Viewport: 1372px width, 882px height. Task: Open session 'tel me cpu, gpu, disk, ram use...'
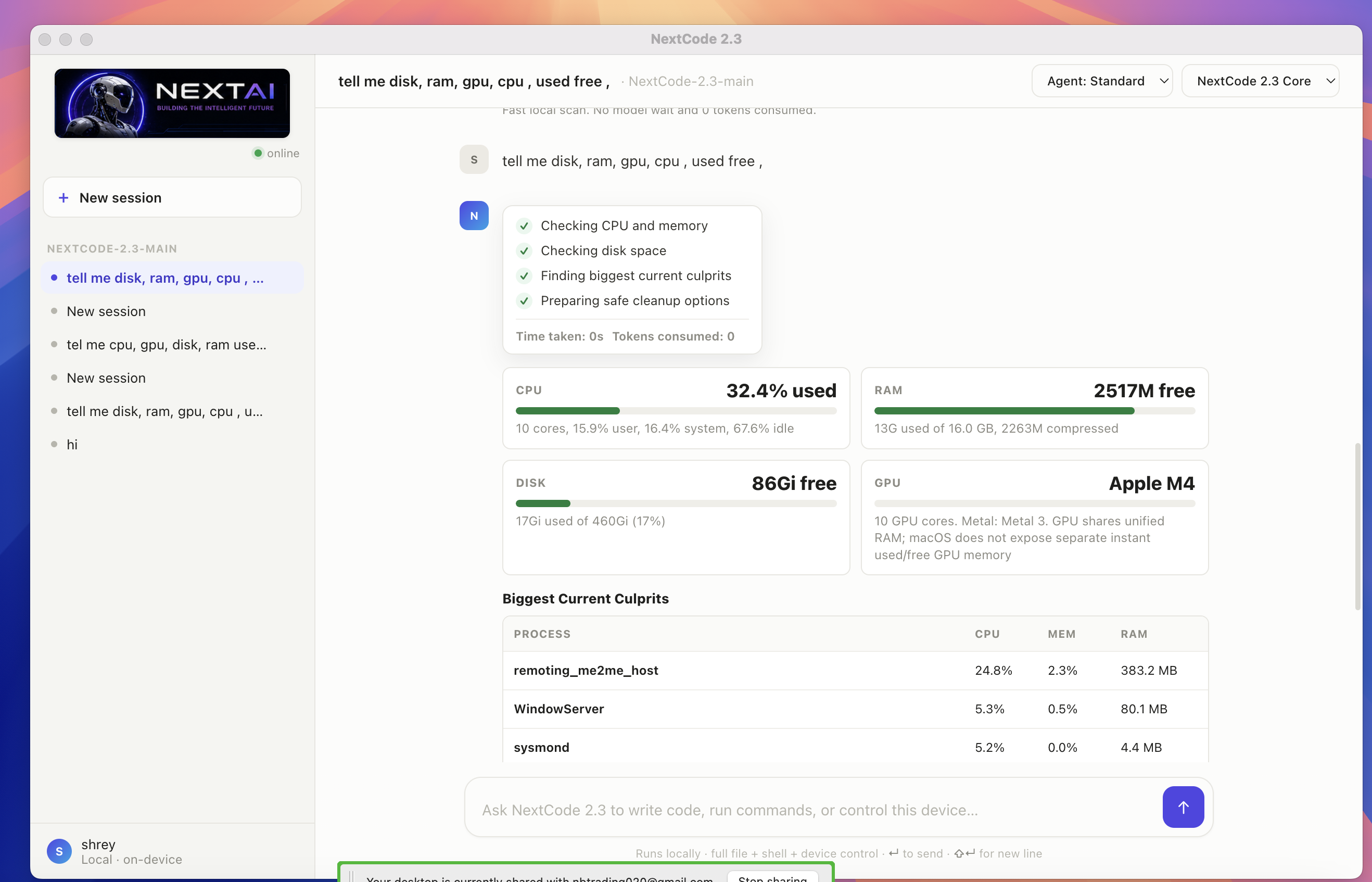point(172,344)
